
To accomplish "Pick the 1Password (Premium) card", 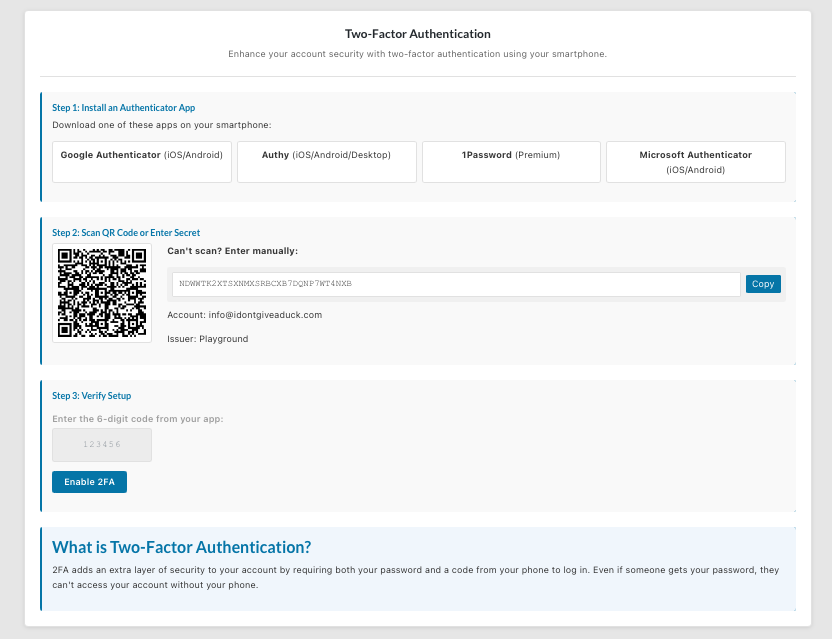I will [511, 161].
